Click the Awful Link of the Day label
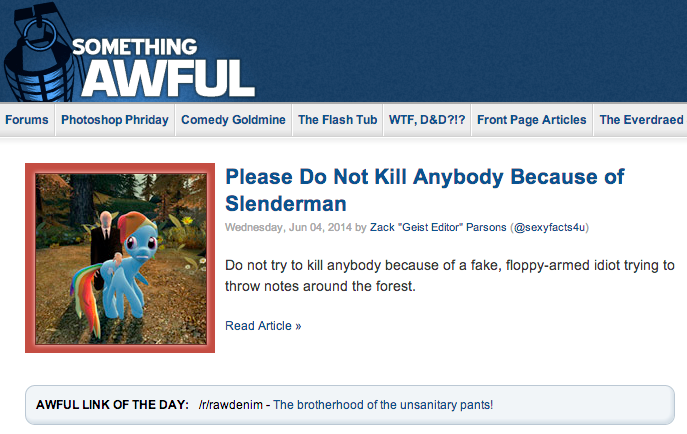 tap(112, 405)
